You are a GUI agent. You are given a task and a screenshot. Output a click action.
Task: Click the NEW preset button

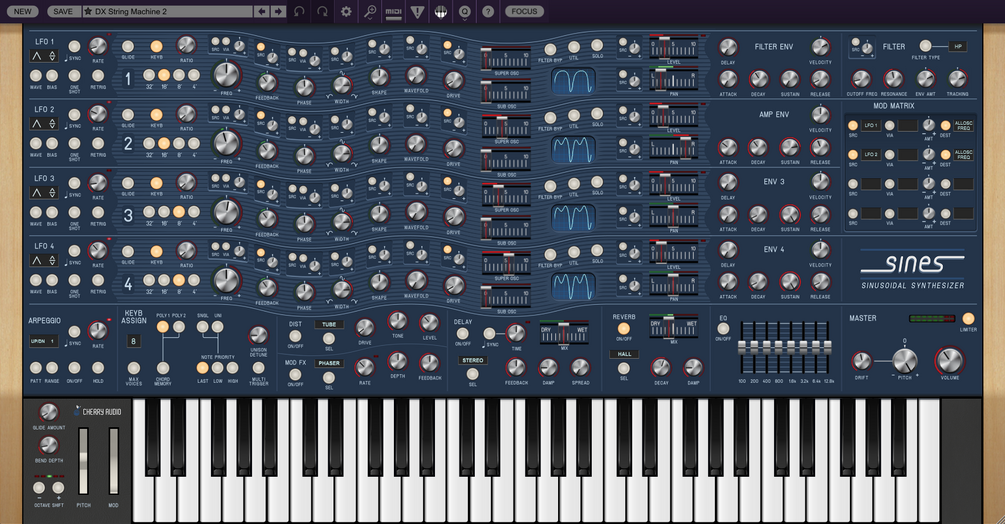pos(22,11)
